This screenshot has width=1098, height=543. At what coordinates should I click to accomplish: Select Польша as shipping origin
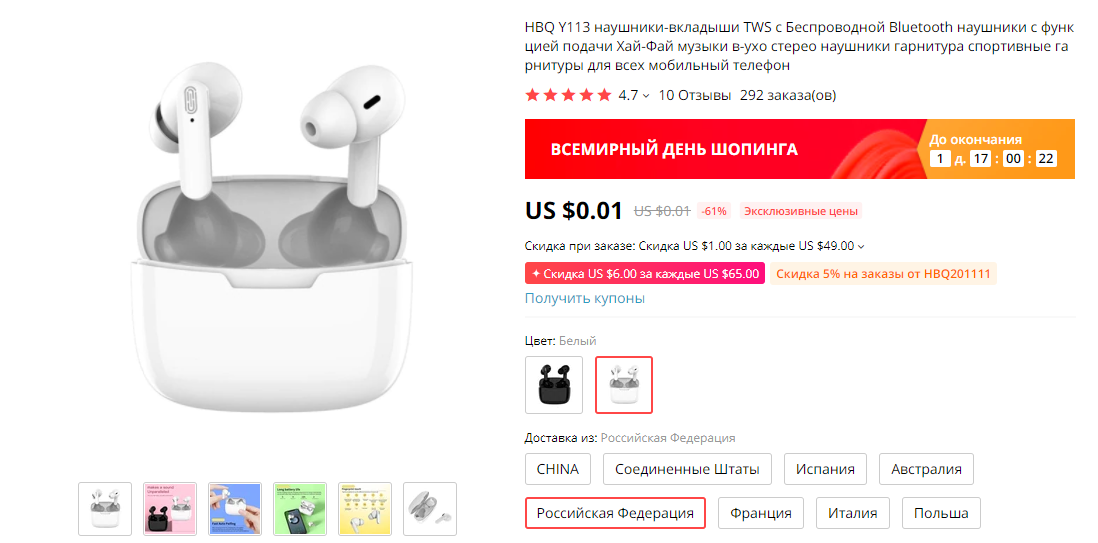pos(941,513)
